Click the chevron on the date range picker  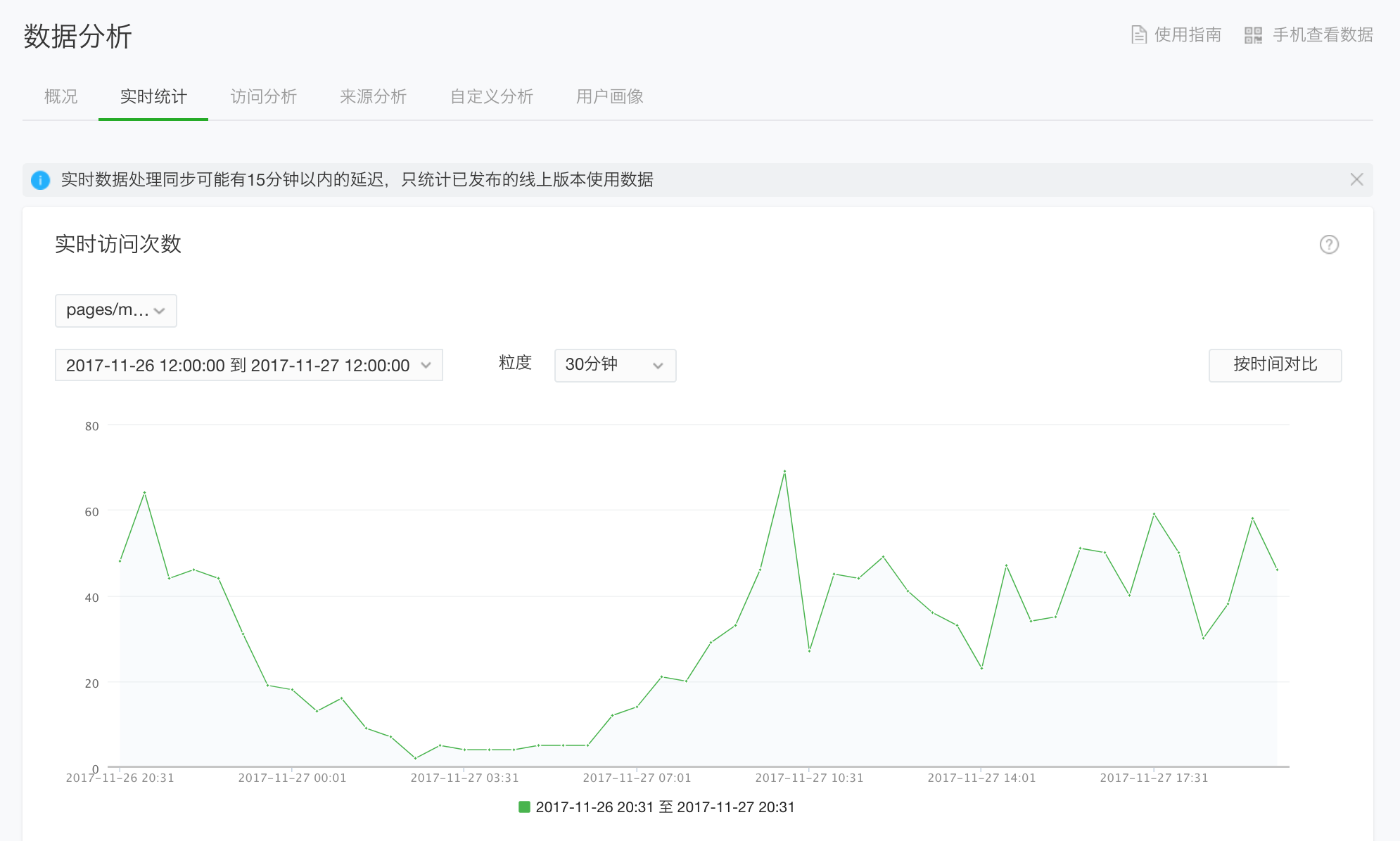pos(426,365)
